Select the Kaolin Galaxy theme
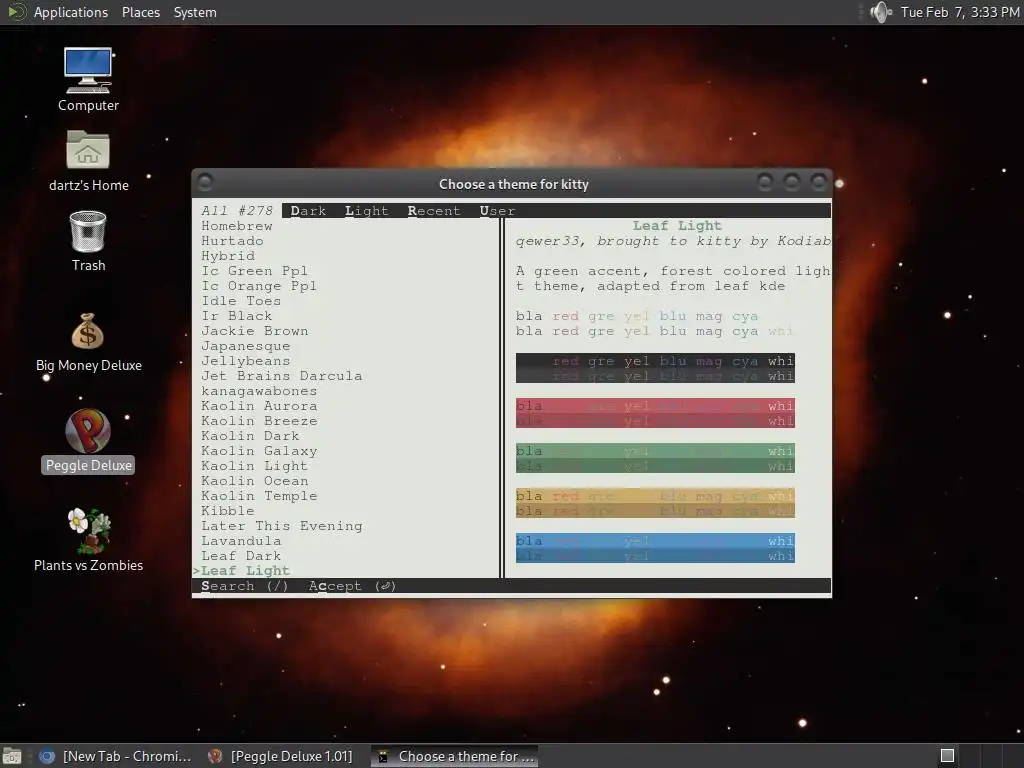The height and width of the screenshot is (768, 1024). (259, 451)
